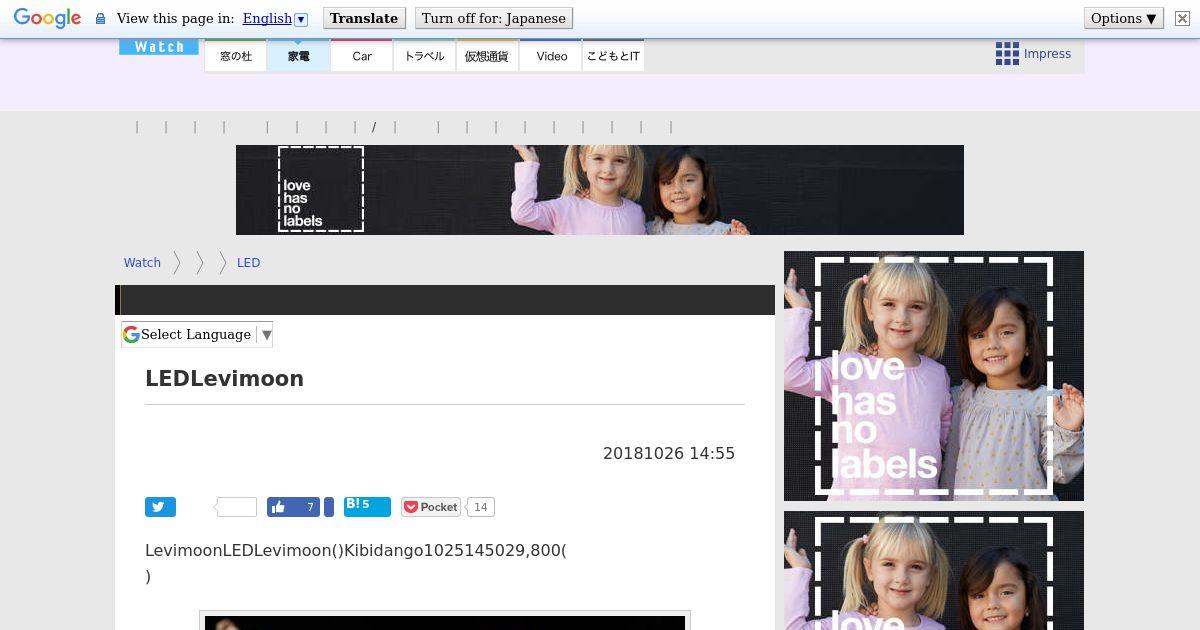Viewport: 1200px width, 630px height.
Task: Open the English language dropdown arrow
Action: [301, 19]
